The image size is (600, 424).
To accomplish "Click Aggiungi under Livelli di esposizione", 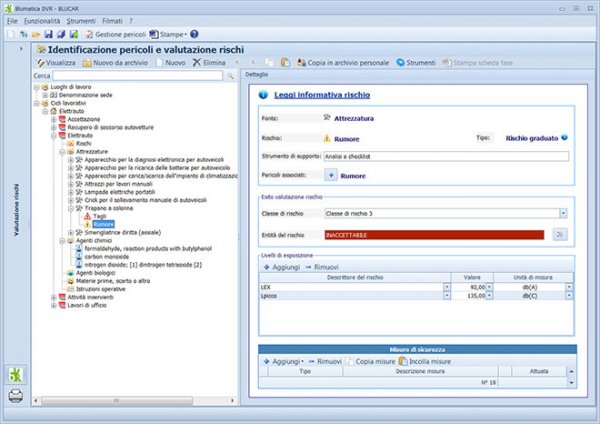I will [x=284, y=268].
